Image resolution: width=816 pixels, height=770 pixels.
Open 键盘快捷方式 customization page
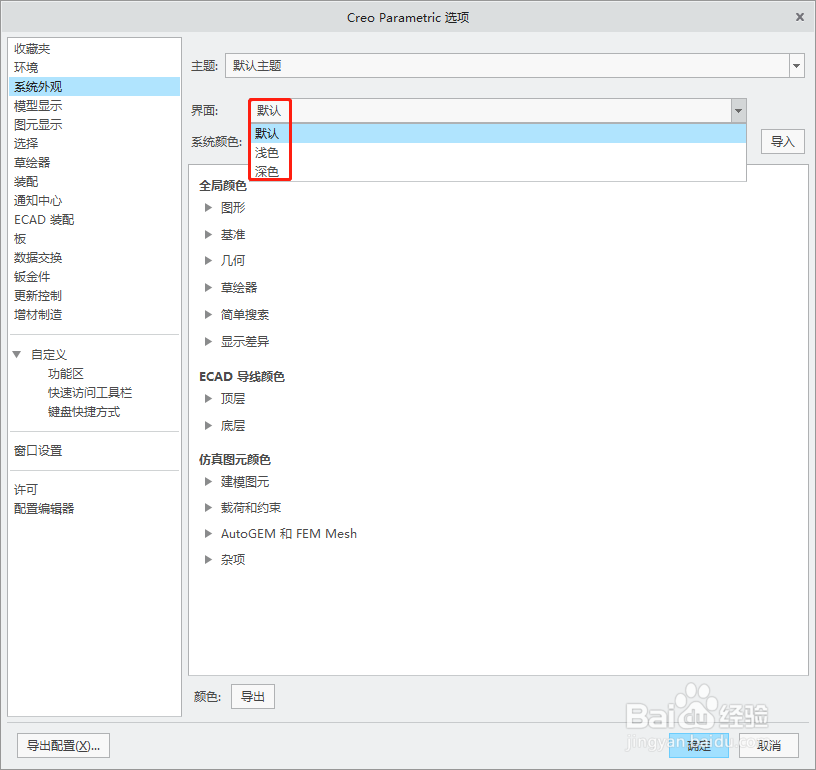click(84, 412)
